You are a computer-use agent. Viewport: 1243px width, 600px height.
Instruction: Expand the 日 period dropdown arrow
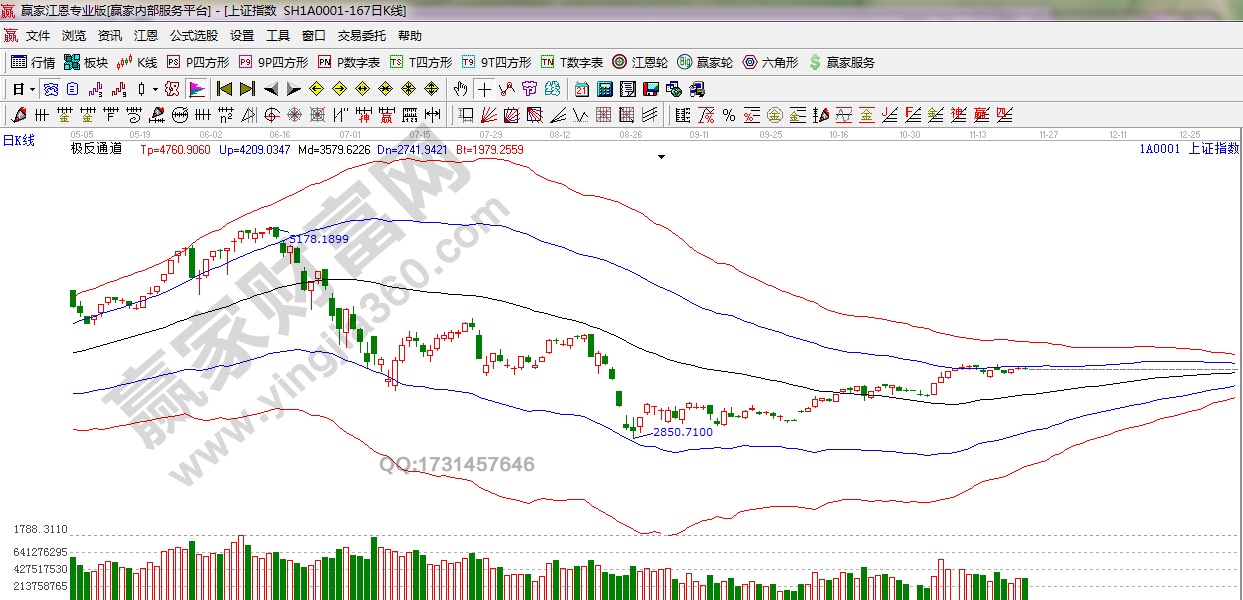(32, 89)
